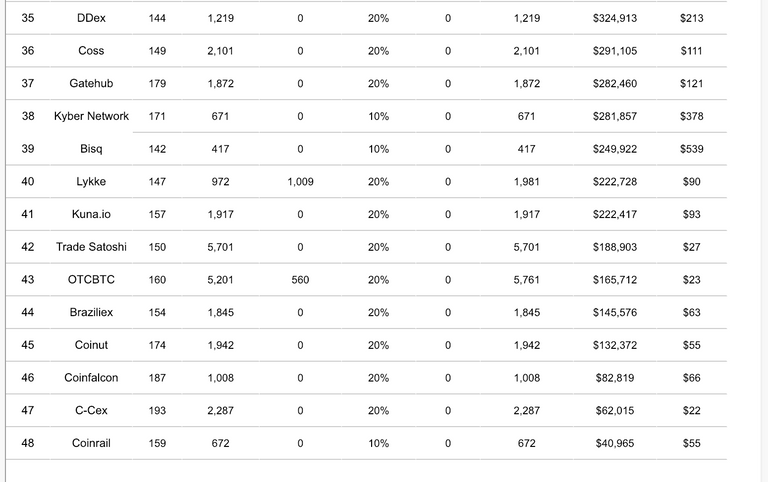Select the Coinfalcon exchange name

click(91, 377)
